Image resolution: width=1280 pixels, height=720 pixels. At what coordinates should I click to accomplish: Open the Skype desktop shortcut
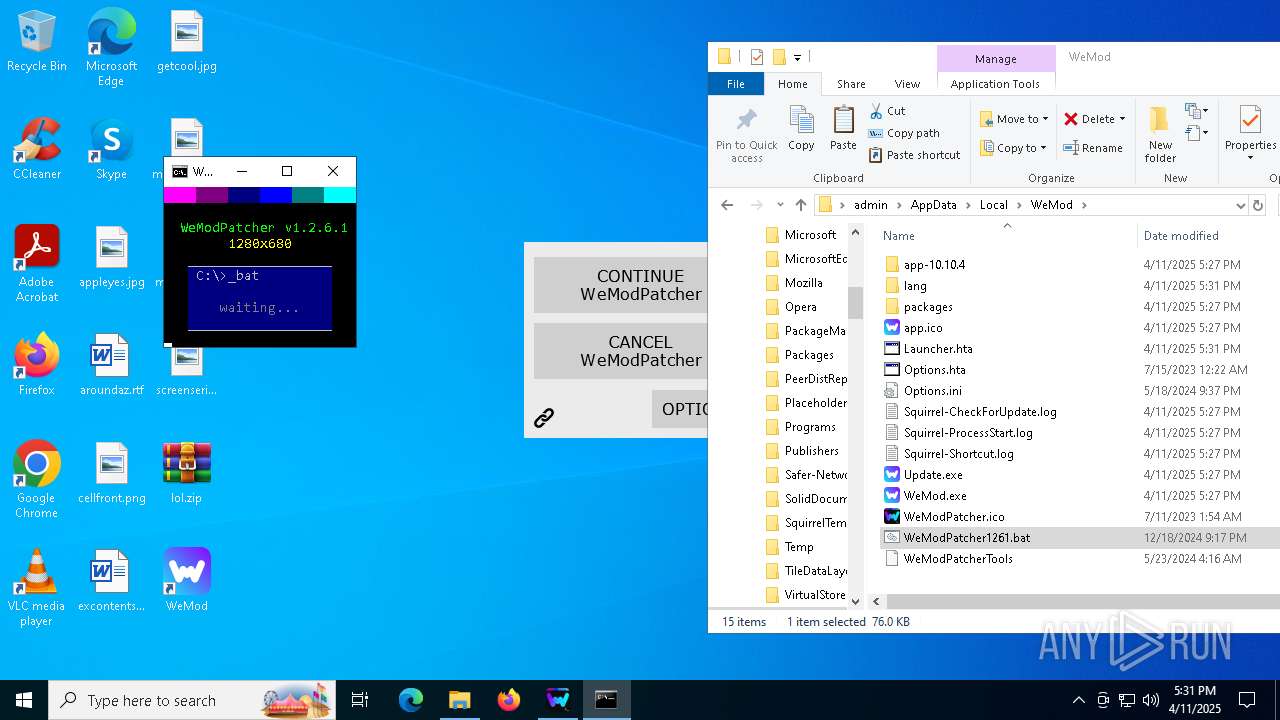tap(111, 150)
